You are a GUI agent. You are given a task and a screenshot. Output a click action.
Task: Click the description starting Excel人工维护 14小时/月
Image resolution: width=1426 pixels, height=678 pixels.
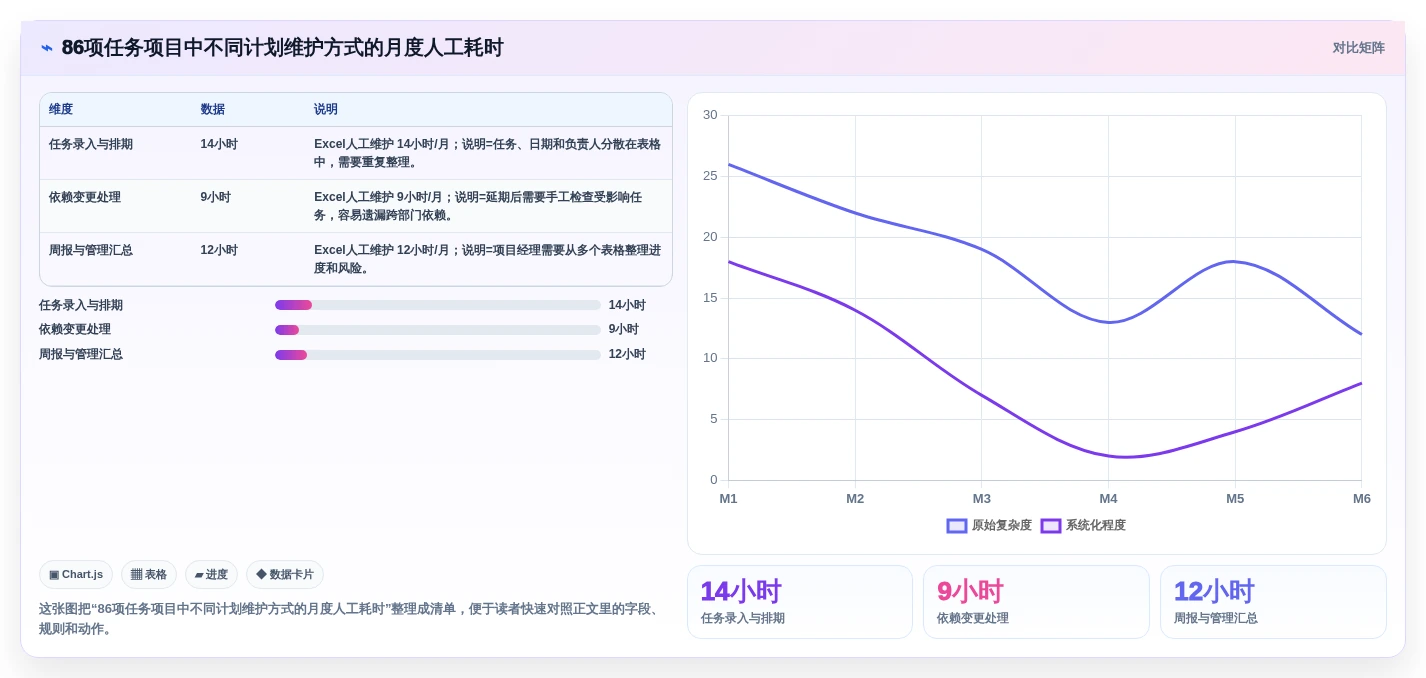(x=487, y=153)
